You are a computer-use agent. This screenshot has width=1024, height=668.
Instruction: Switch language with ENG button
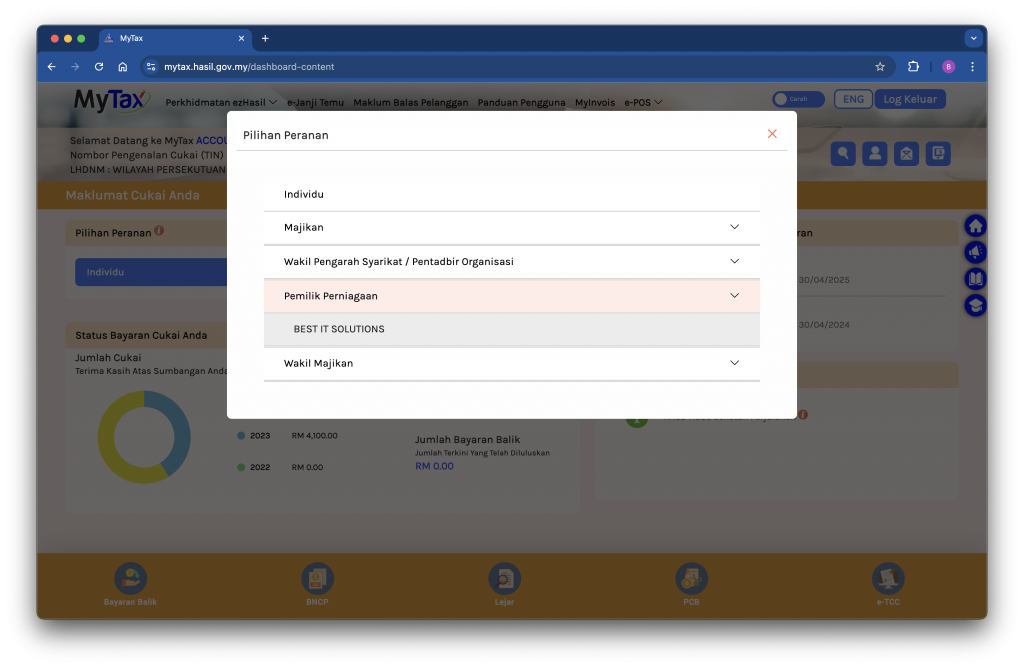[853, 99]
